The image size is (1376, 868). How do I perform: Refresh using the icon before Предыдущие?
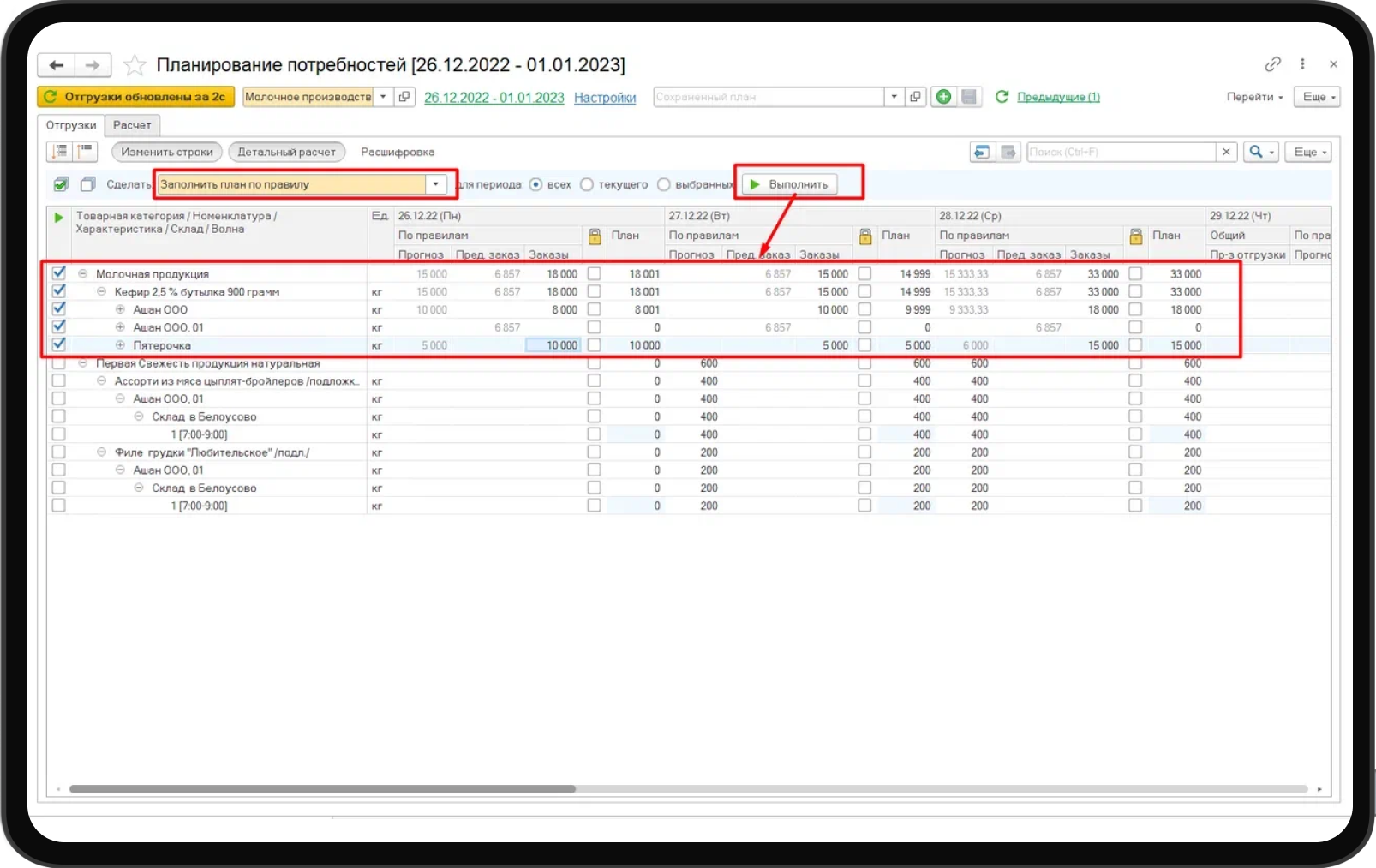(1002, 97)
